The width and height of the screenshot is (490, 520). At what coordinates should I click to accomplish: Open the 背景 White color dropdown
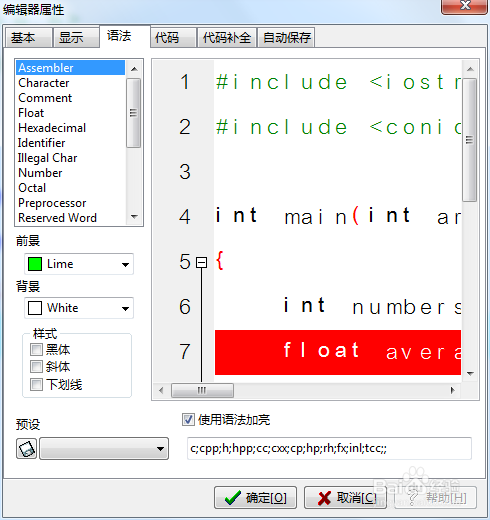coord(125,308)
